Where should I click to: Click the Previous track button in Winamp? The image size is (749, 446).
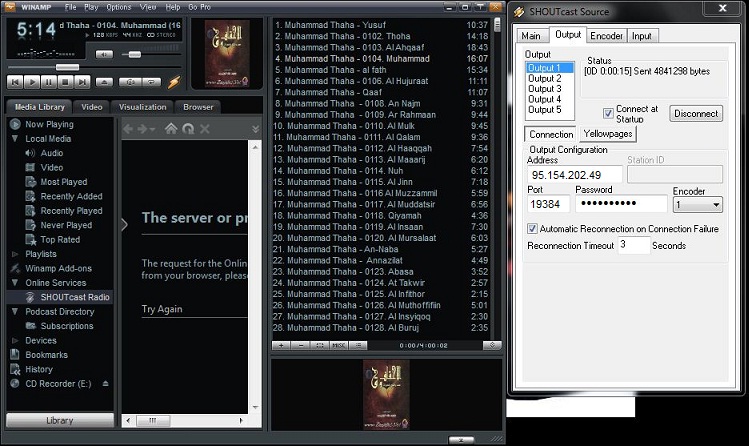pos(15,82)
